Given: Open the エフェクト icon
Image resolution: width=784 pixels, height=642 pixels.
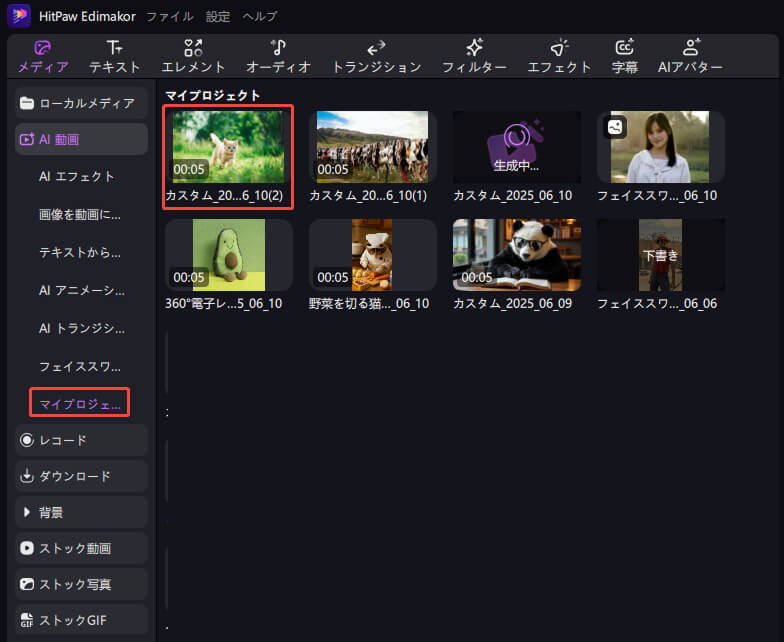Looking at the screenshot, I should 559,48.
